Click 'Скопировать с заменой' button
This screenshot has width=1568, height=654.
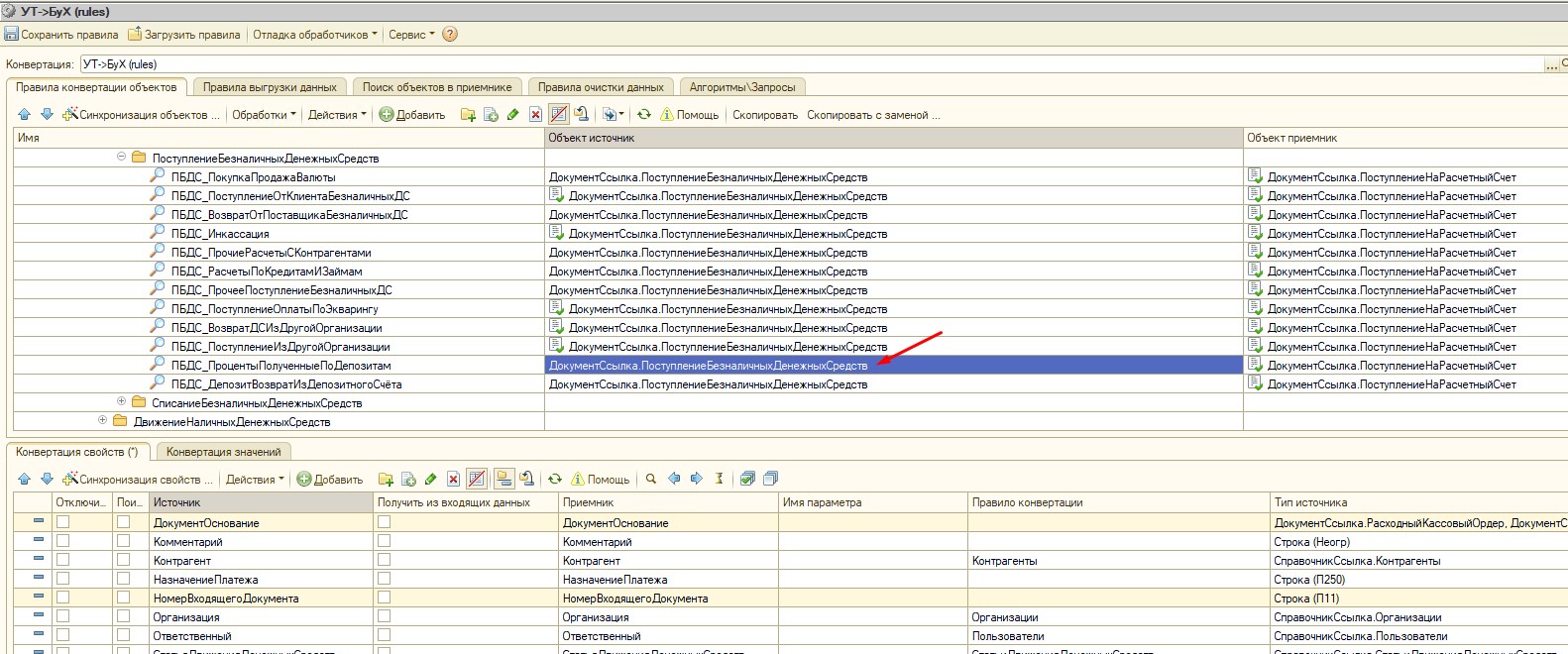coord(872,115)
